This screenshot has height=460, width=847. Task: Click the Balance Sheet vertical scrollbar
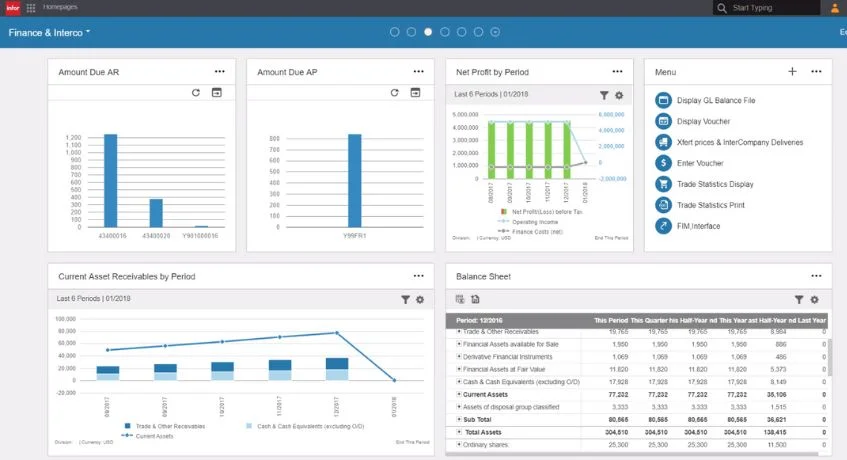pyautogui.click(x=830, y=358)
